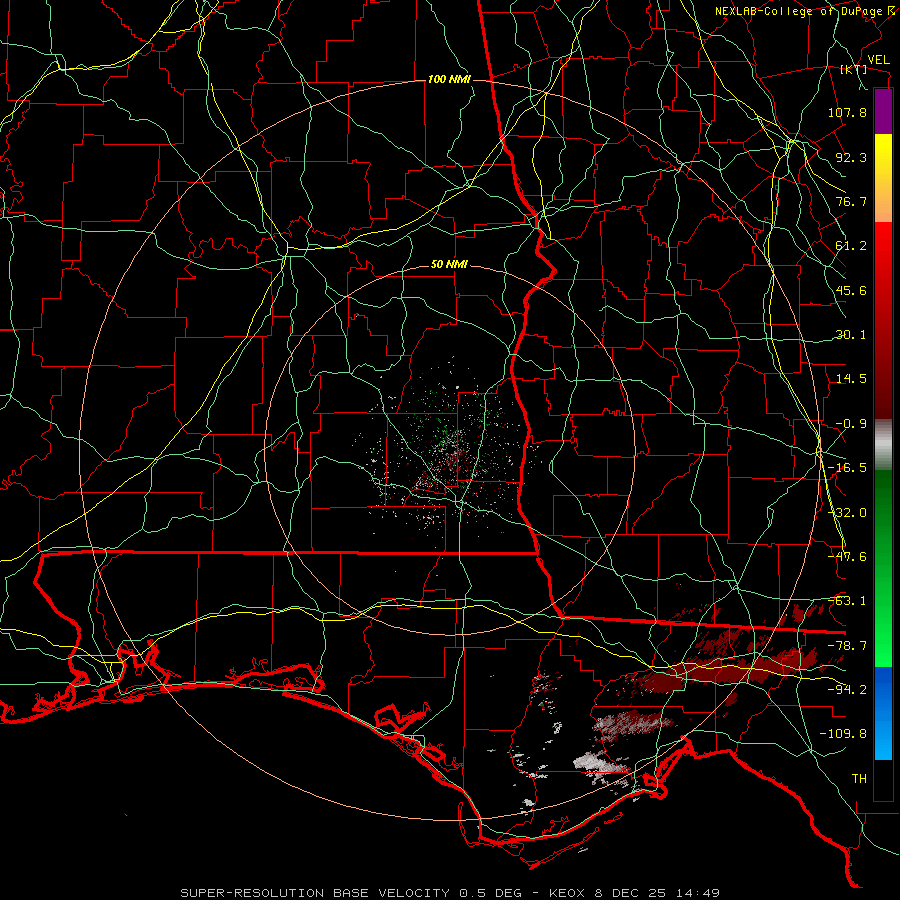This screenshot has width=900, height=900.
Task: Select the -16.5 scale value
Action: (x=847, y=468)
